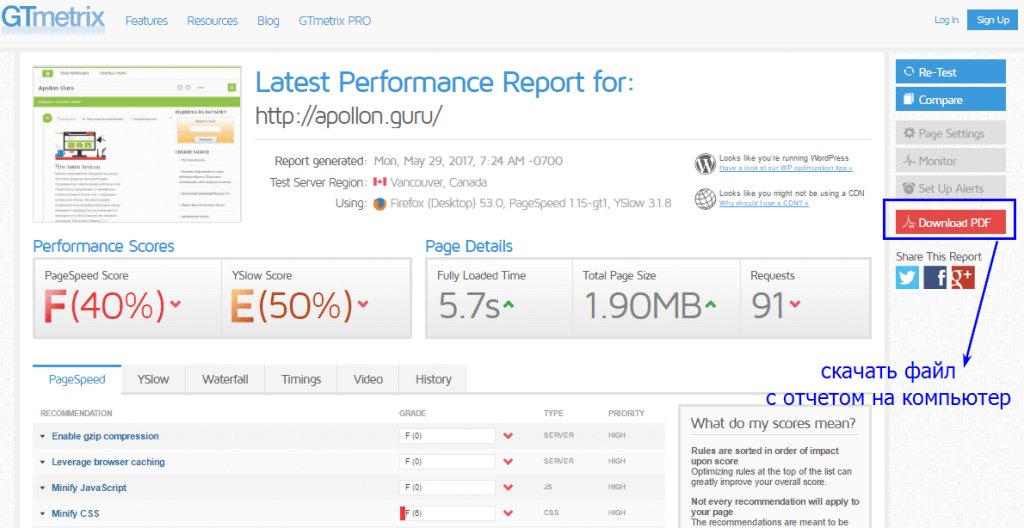Share report on Twitter
Screen dimensions: 1024x528
pos(908,278)
